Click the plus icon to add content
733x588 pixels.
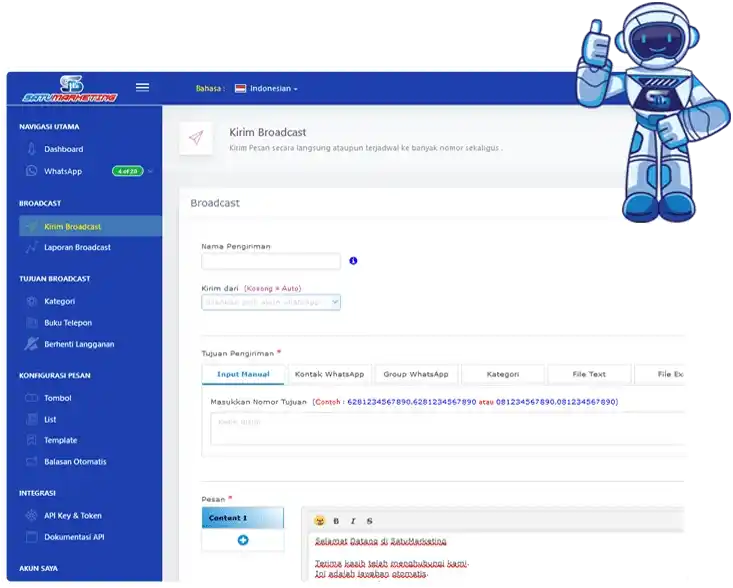point(242,540)
